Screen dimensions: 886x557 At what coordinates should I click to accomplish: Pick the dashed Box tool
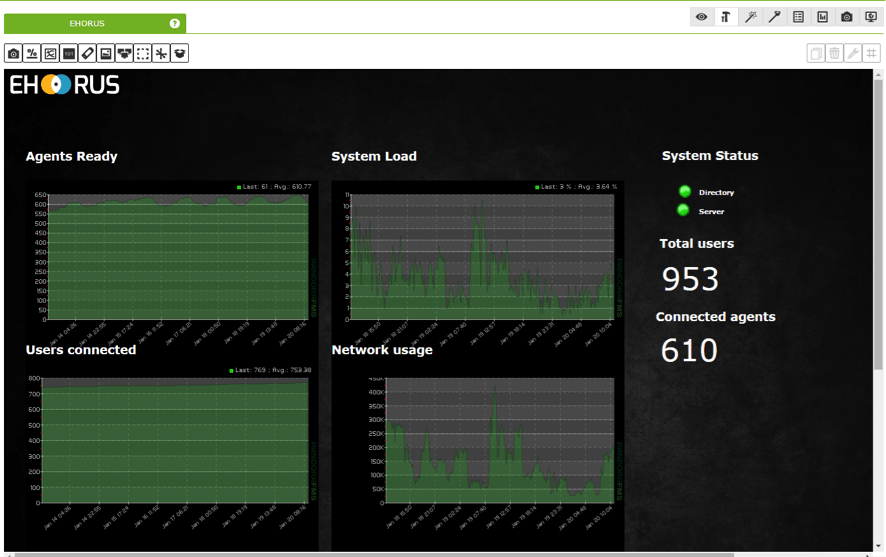pos(143,54)
